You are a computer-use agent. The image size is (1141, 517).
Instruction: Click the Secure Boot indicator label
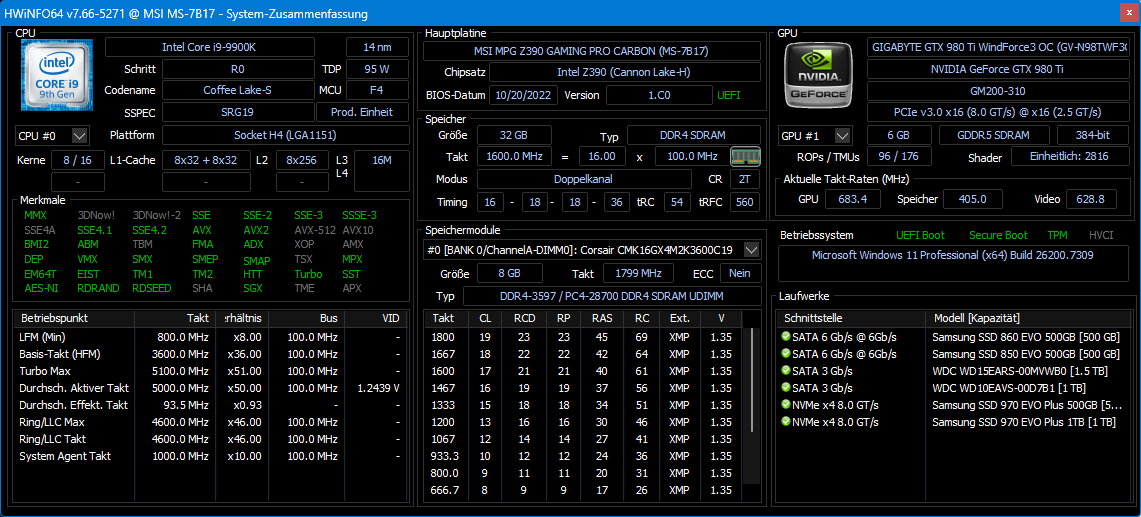[998, 235]
